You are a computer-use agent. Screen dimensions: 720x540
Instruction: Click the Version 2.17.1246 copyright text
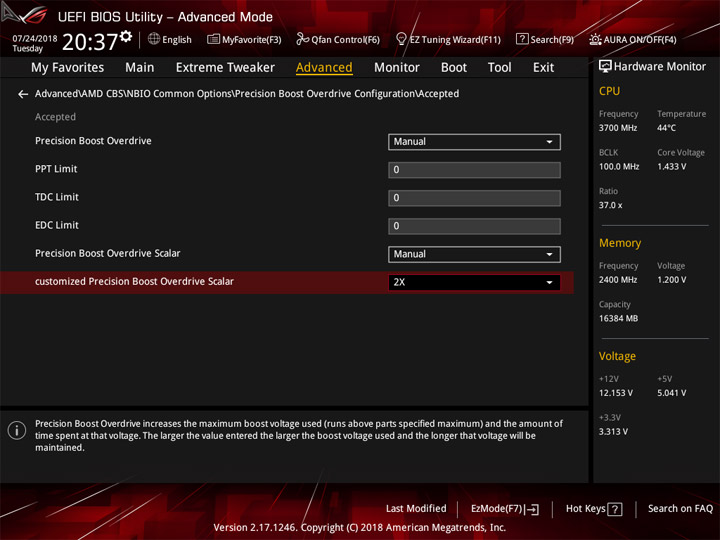pos(360,528)
